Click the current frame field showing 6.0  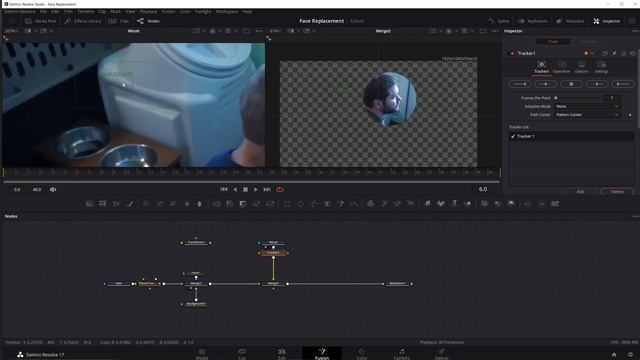point(483,189)
